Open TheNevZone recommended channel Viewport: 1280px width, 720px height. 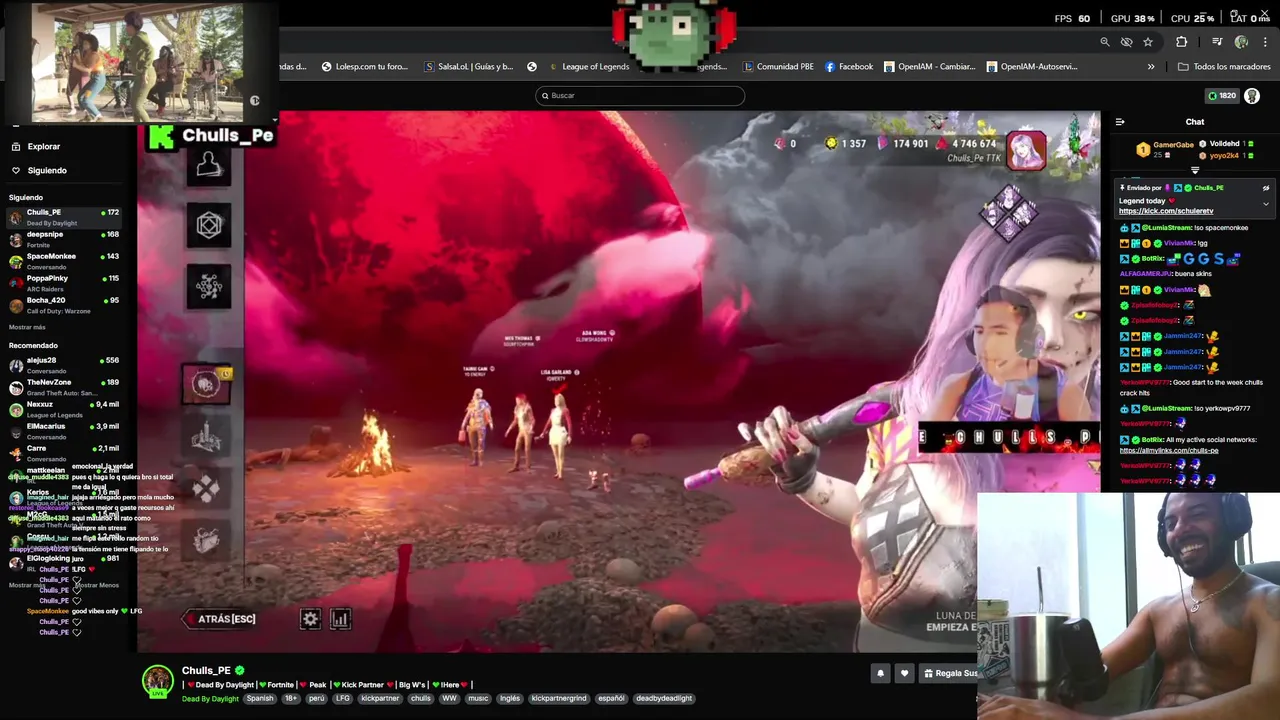click(65, 387)
